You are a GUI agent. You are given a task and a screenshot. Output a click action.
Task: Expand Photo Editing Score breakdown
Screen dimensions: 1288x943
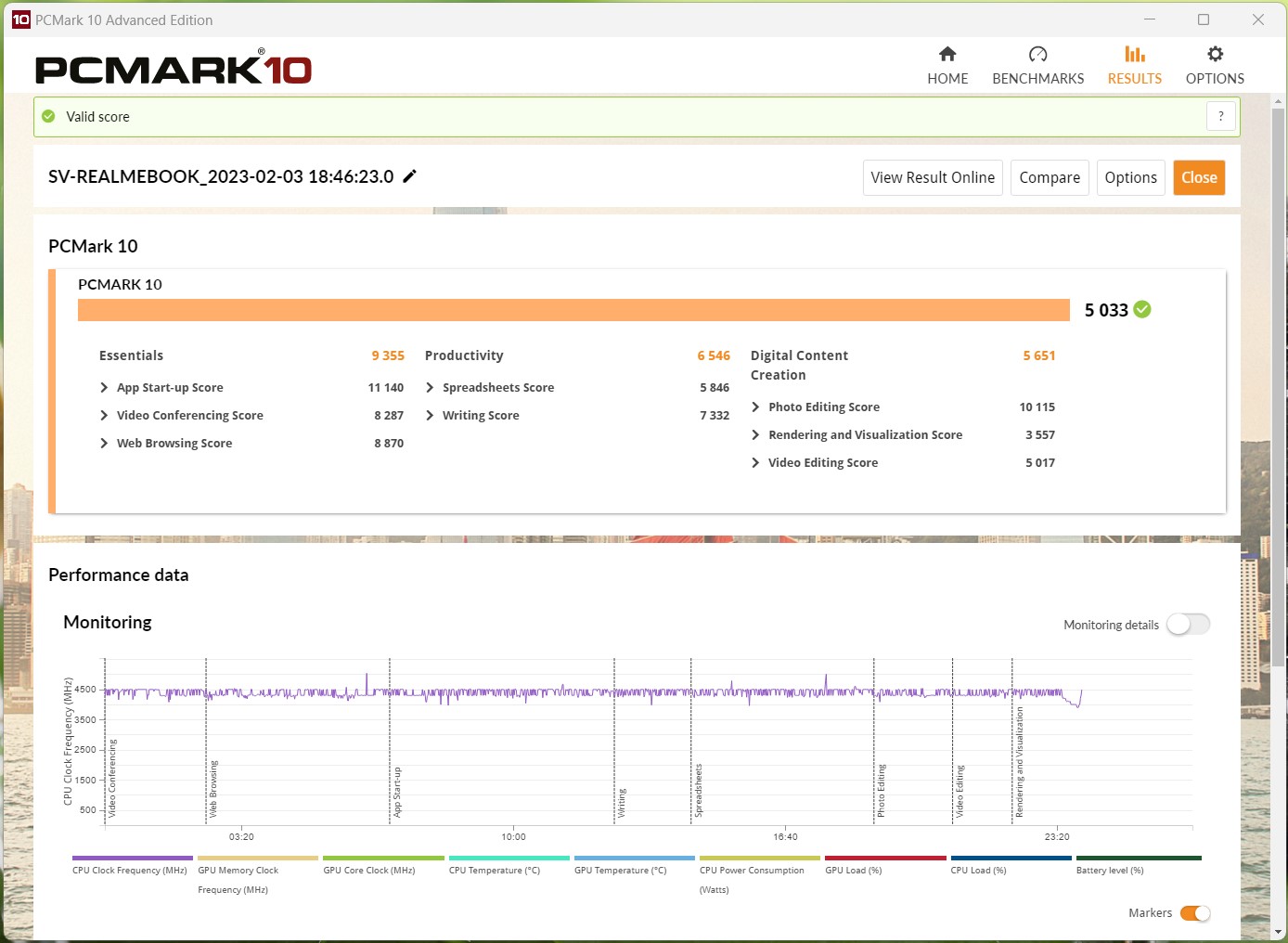[x=815, y=407]
